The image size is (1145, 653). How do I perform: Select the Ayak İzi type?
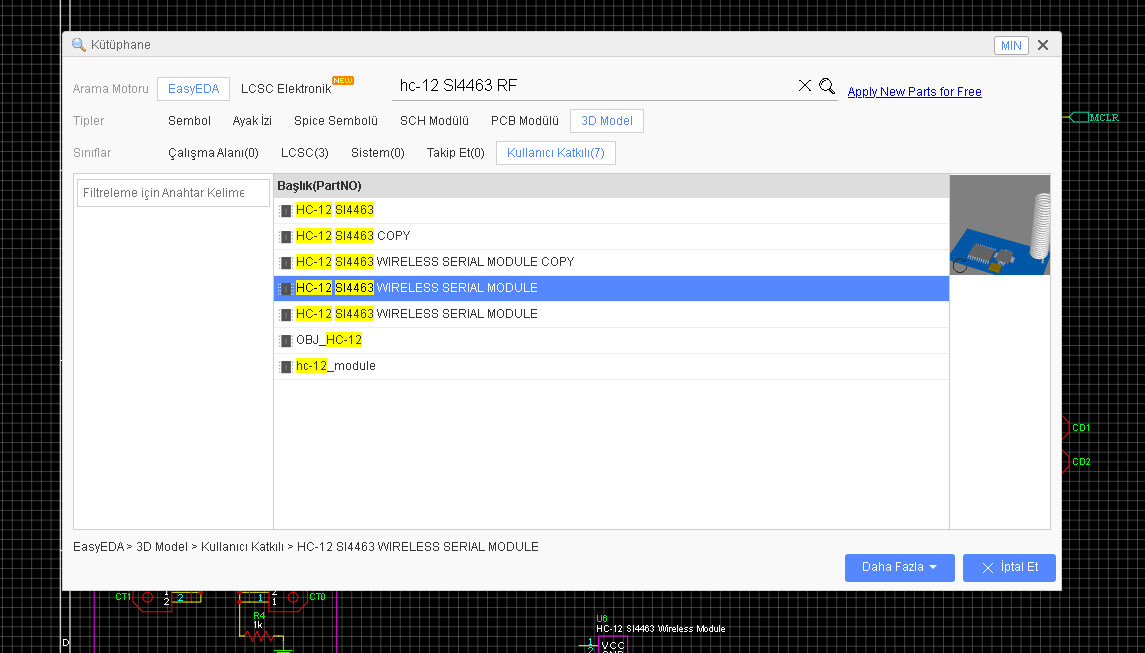point(252,121)
